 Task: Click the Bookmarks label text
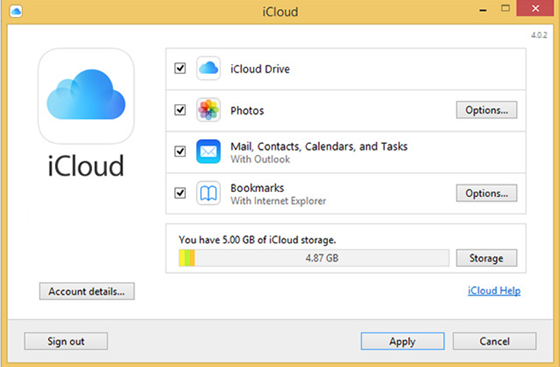(257, 188)
